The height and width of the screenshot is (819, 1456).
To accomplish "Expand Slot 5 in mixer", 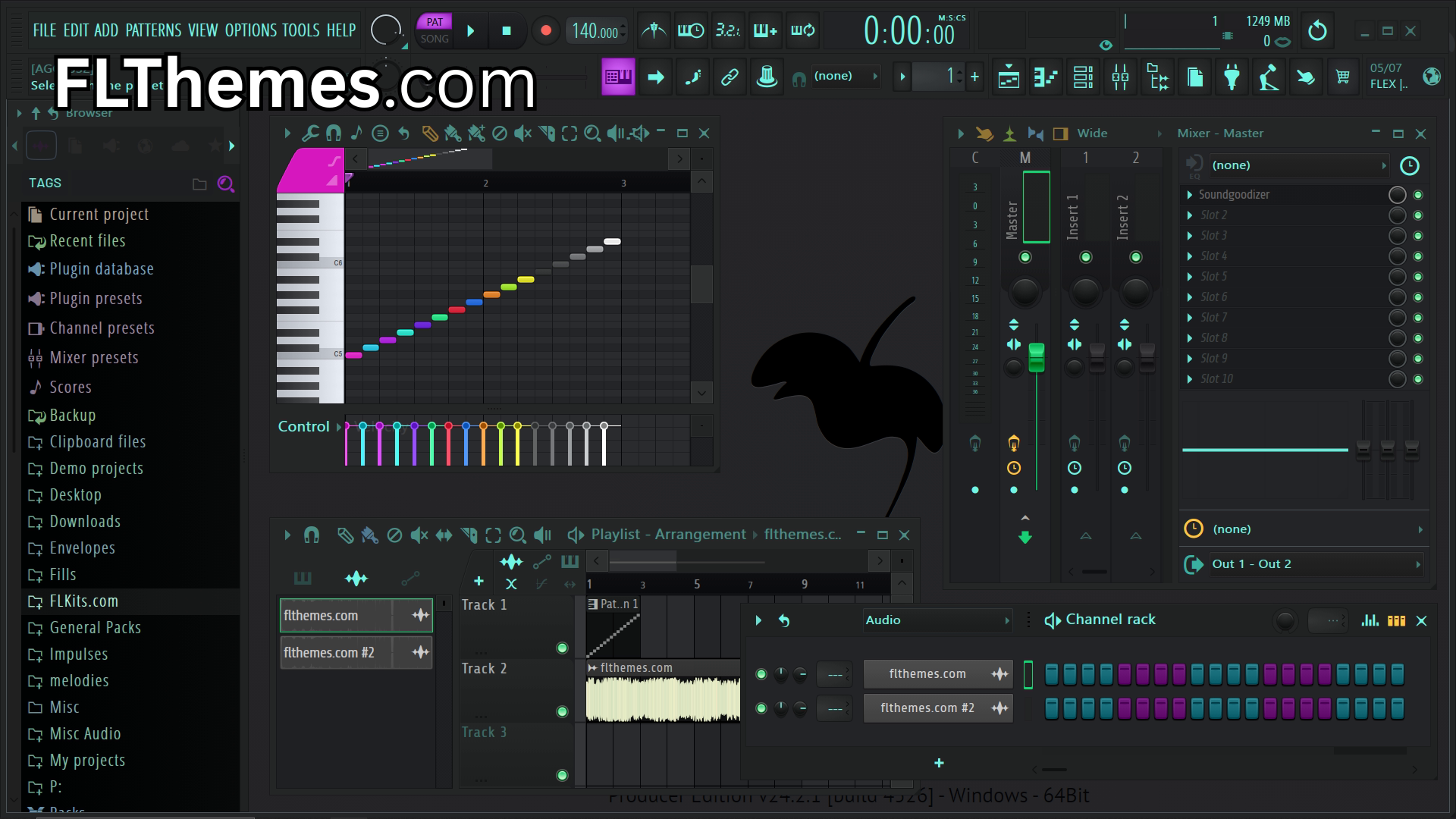I will (1190, 277).
